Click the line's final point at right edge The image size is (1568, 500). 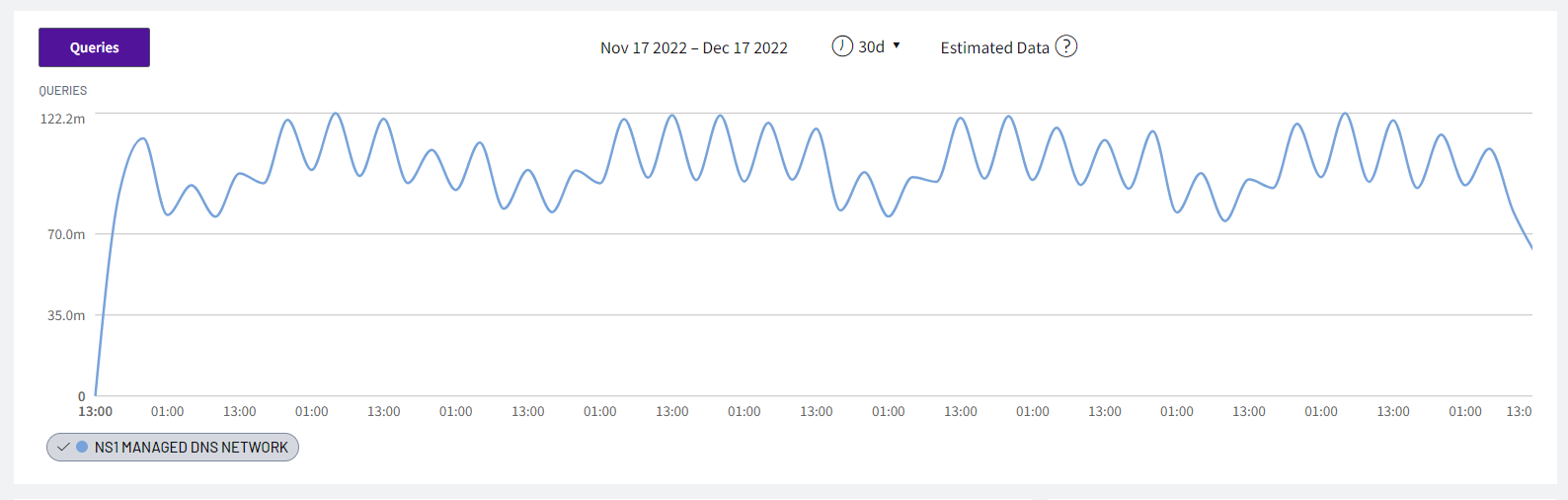tap(1530, 247)
